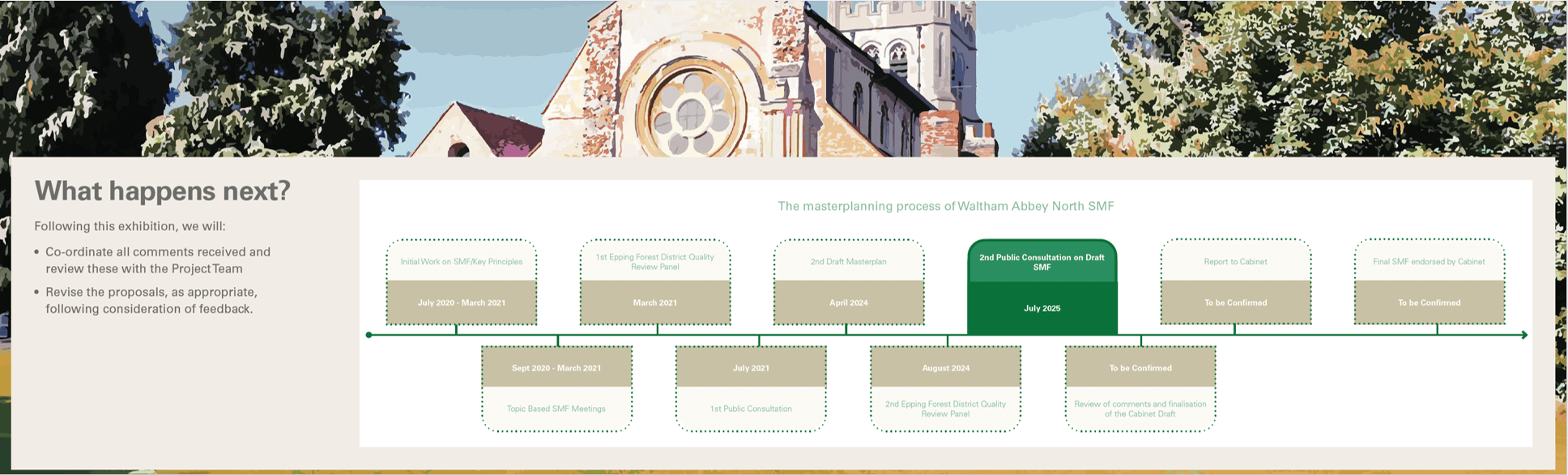Image resolution: width=1568 pixels, height=475 pixels.
Task: Select the "Following this exhibition, we will:" line
Action: (x=130, y=226)
